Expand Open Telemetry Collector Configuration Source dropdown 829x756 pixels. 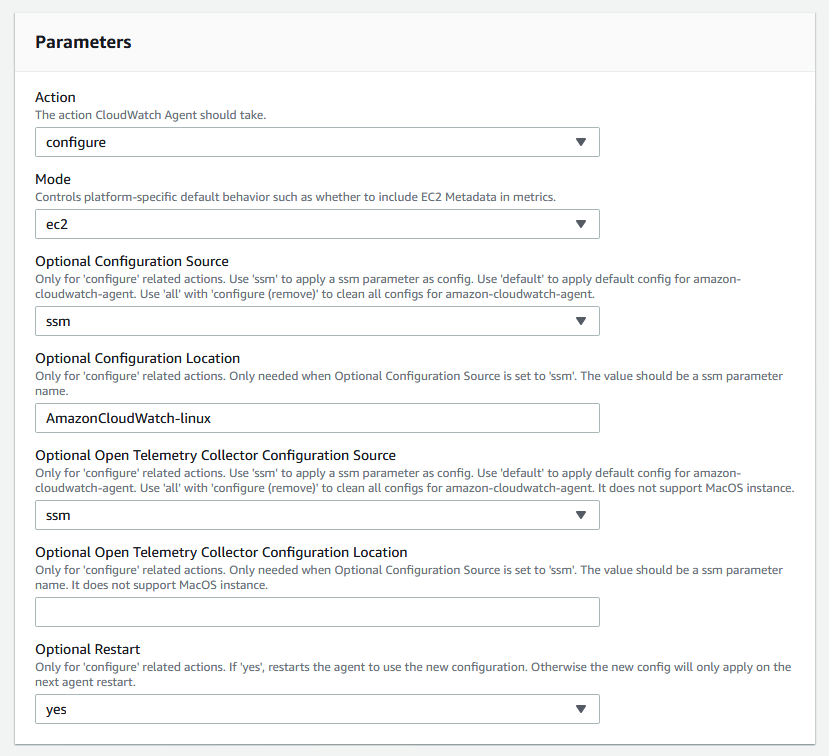point(317,515)
